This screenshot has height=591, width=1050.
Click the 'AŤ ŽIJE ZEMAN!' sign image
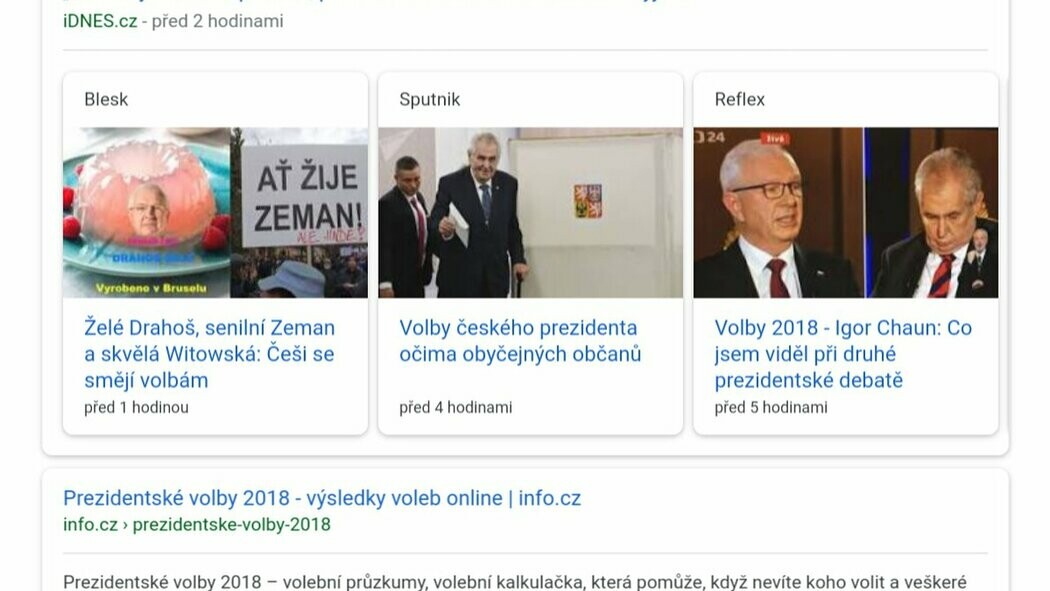[x=305, y=196]
